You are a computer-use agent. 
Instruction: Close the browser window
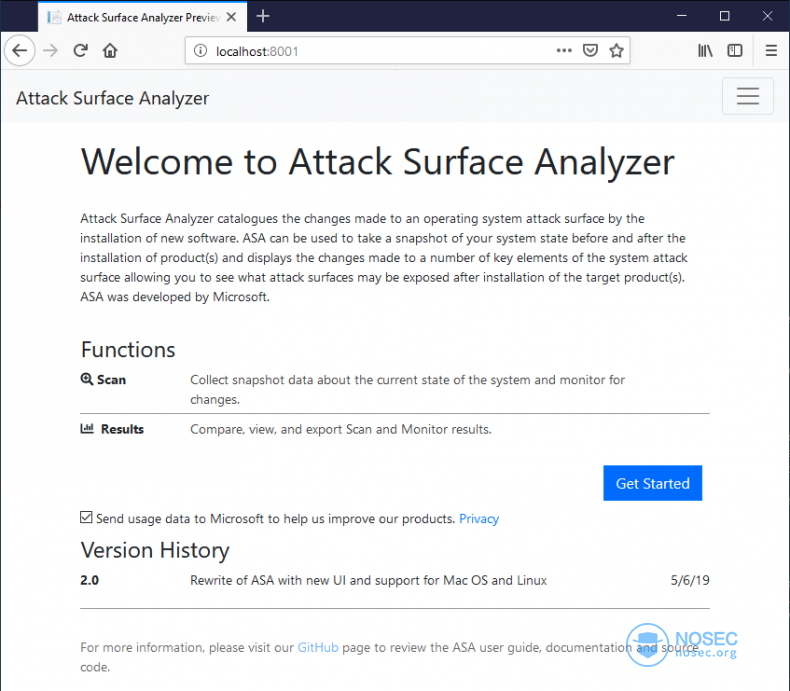pyautogui.click(x=767, y=16)
